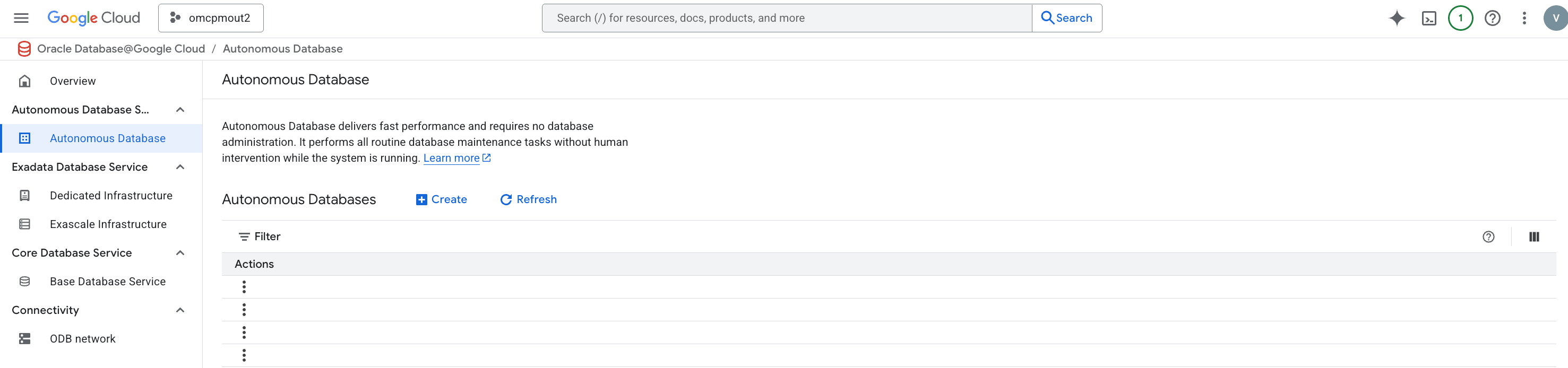Open actions menu for second table row
The height and width of the screenshot is (368, 1568).
click(x=244, y=310)
